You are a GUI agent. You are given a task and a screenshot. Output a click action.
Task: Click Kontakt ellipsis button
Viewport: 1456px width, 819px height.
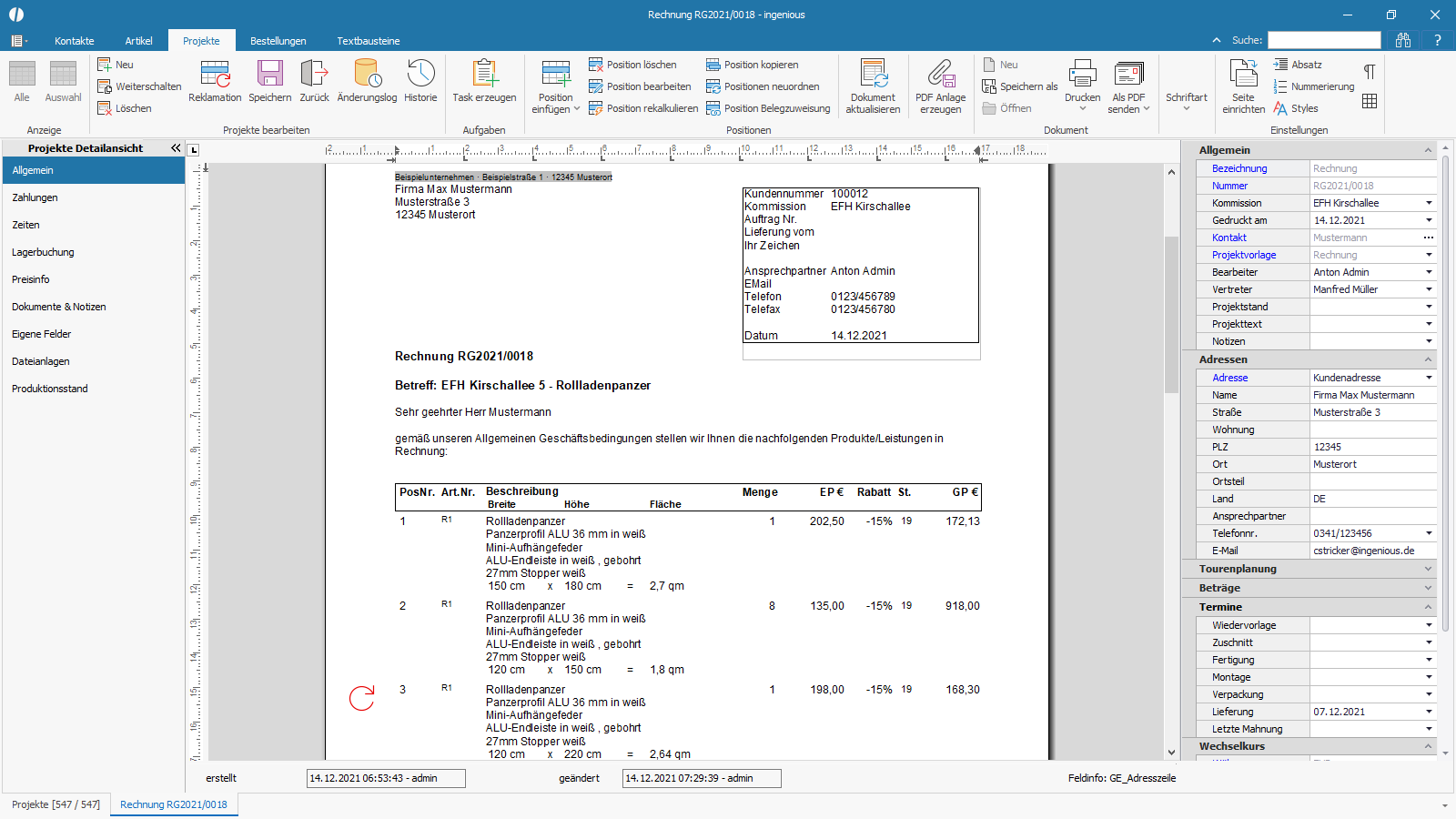tap(1429, 238)
